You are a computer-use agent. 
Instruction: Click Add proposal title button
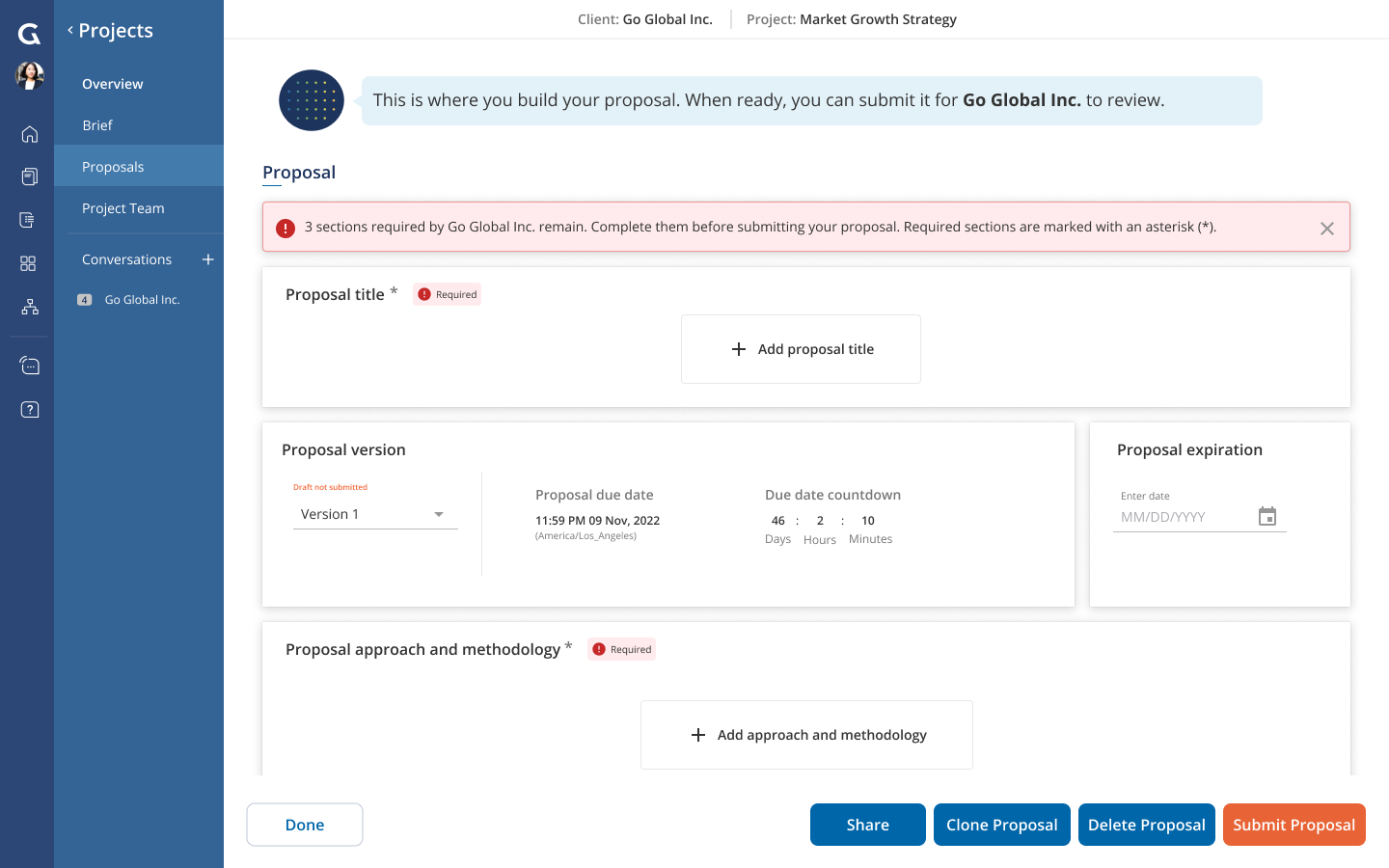click(x=801, y=349)
